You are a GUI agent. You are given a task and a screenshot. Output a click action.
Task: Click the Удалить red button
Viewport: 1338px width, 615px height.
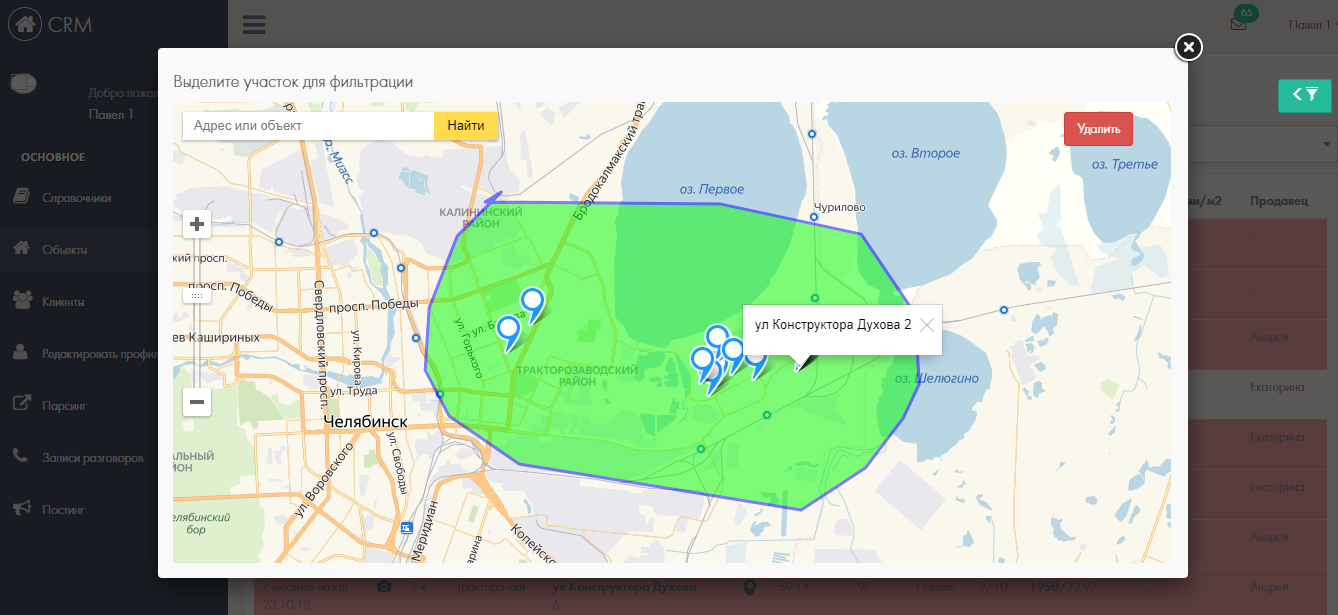(x=1098, y=129)
